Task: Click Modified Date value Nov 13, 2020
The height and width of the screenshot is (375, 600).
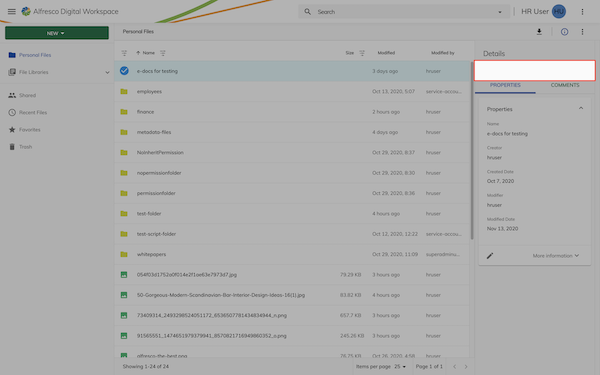Action: click(502, 228)
